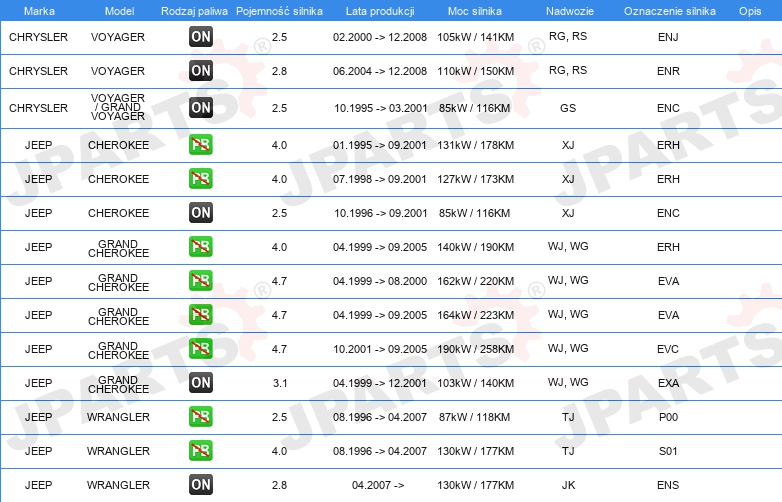
Task: Click the power value 162kW / 220KM
Action: click(475, 281)
